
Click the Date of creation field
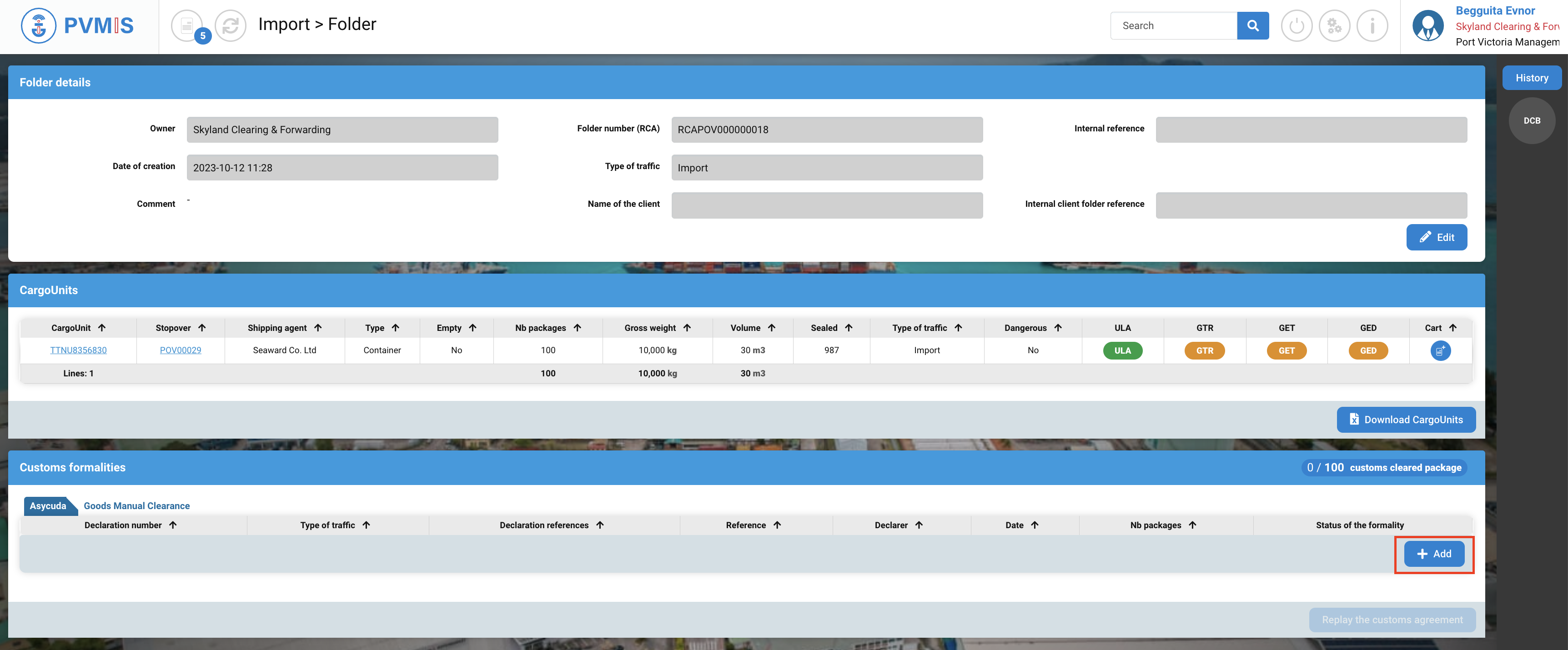tap(342, 167)
